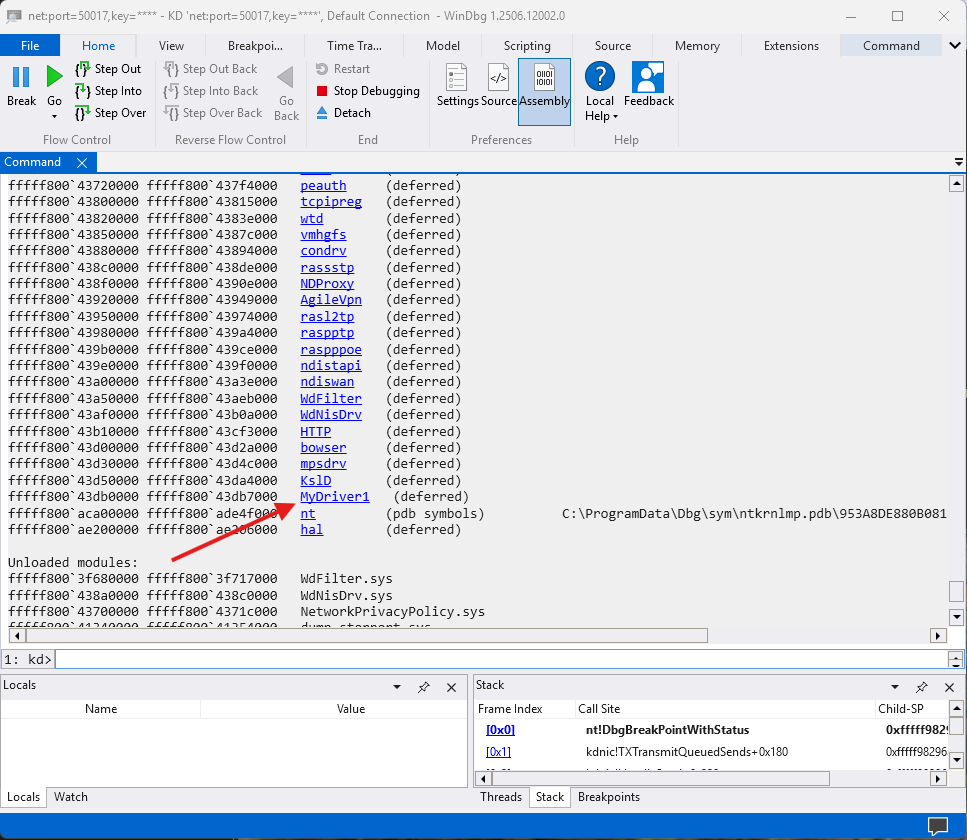967x840 pixels.
Task: Open the Breakpoints tab at the bottom
Action: [x=609, y=797]
